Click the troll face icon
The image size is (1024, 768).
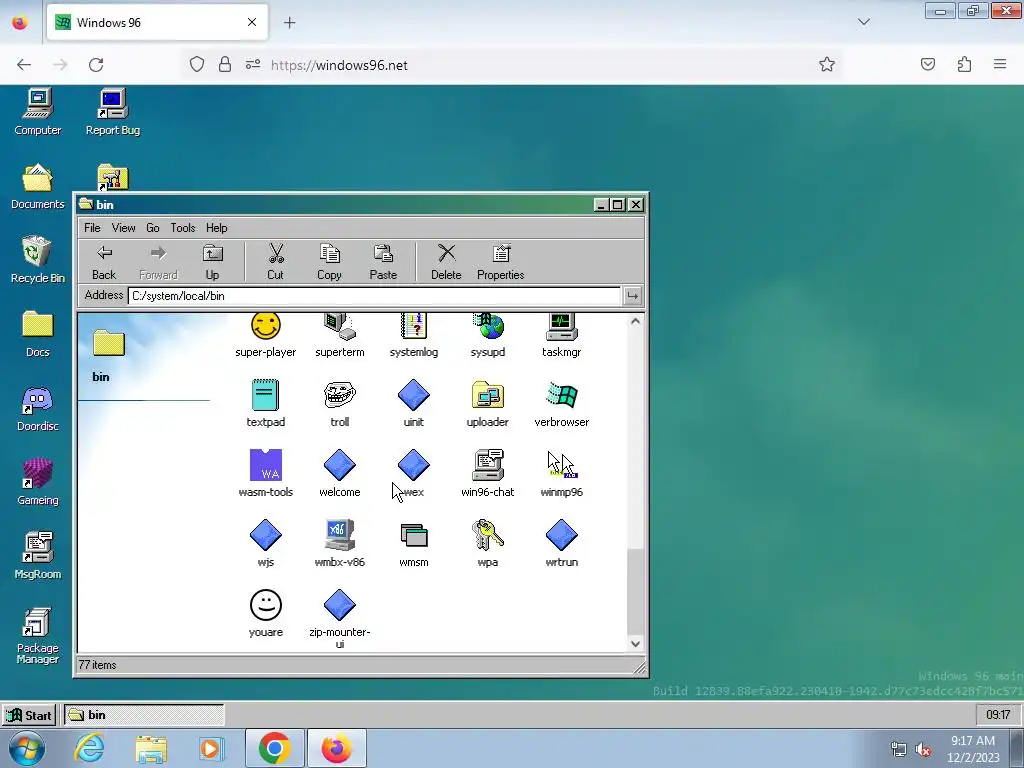[x=340, y=395]
